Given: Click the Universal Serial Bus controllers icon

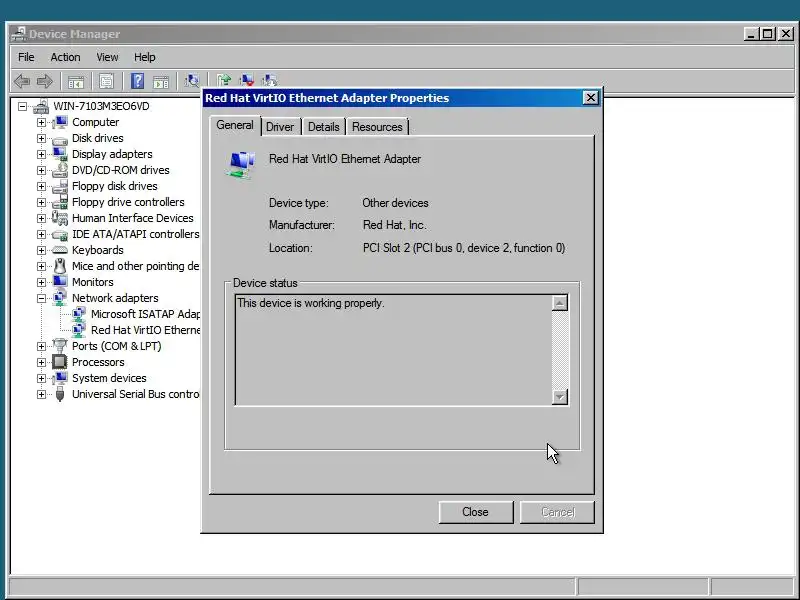Looking at the screenshot, I should click(60, 394).
